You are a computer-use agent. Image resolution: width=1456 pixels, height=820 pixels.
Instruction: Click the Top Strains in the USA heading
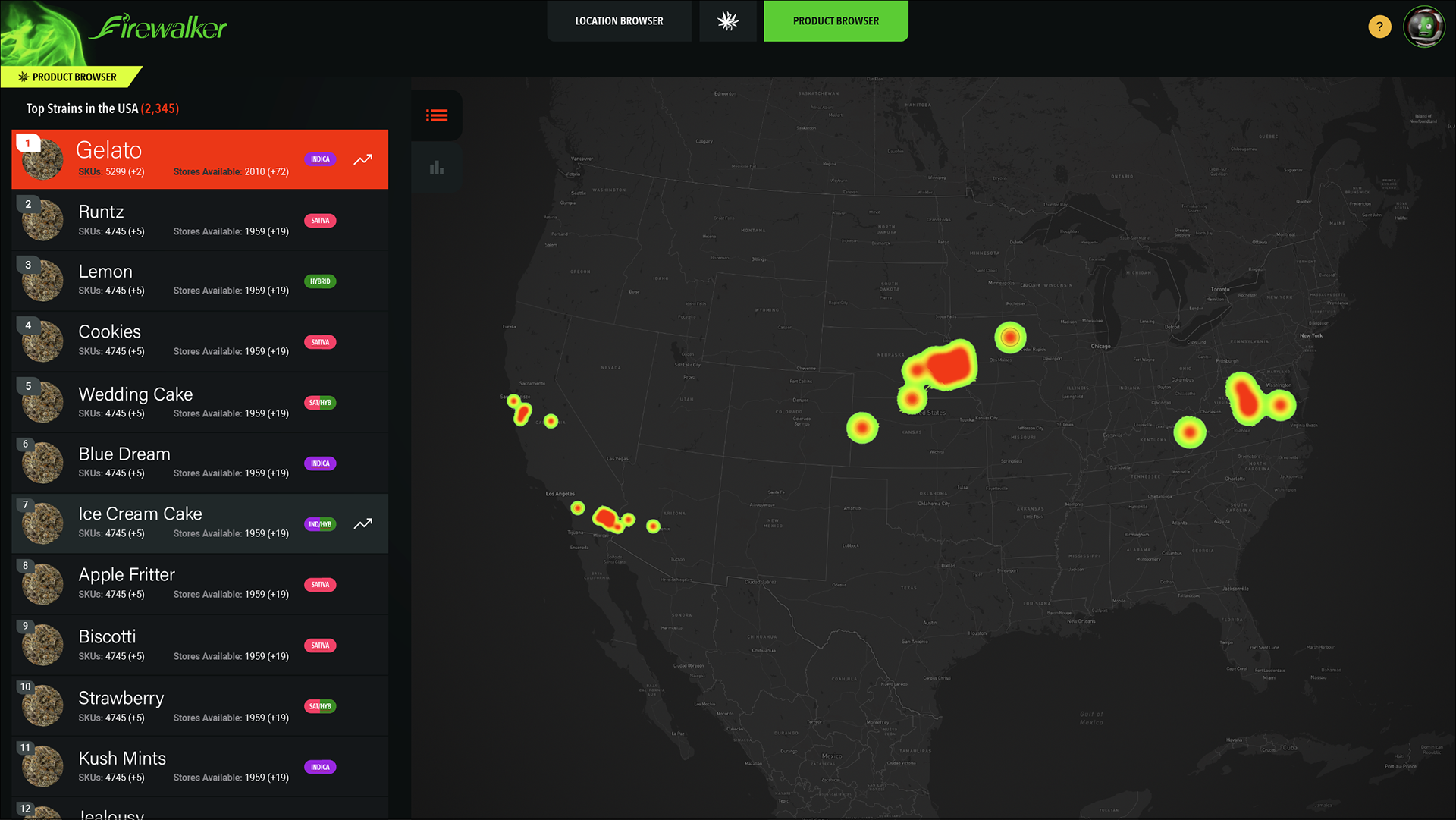(x=102, y=108)
